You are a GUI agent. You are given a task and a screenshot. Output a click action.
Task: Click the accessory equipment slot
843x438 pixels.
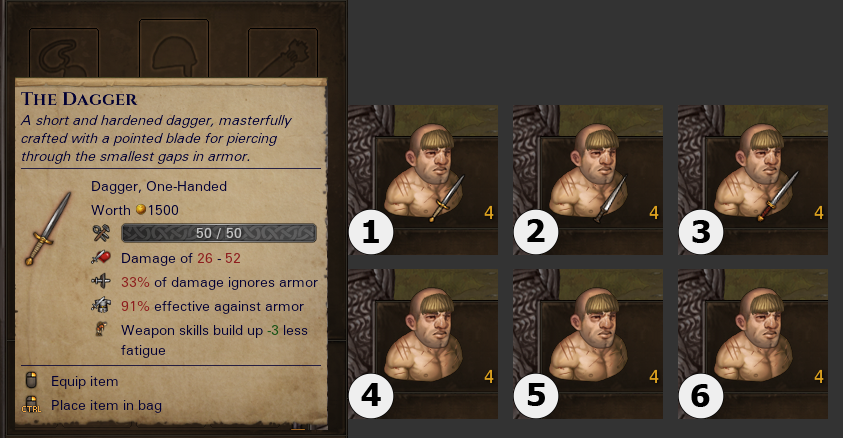[x=64, y=53]
